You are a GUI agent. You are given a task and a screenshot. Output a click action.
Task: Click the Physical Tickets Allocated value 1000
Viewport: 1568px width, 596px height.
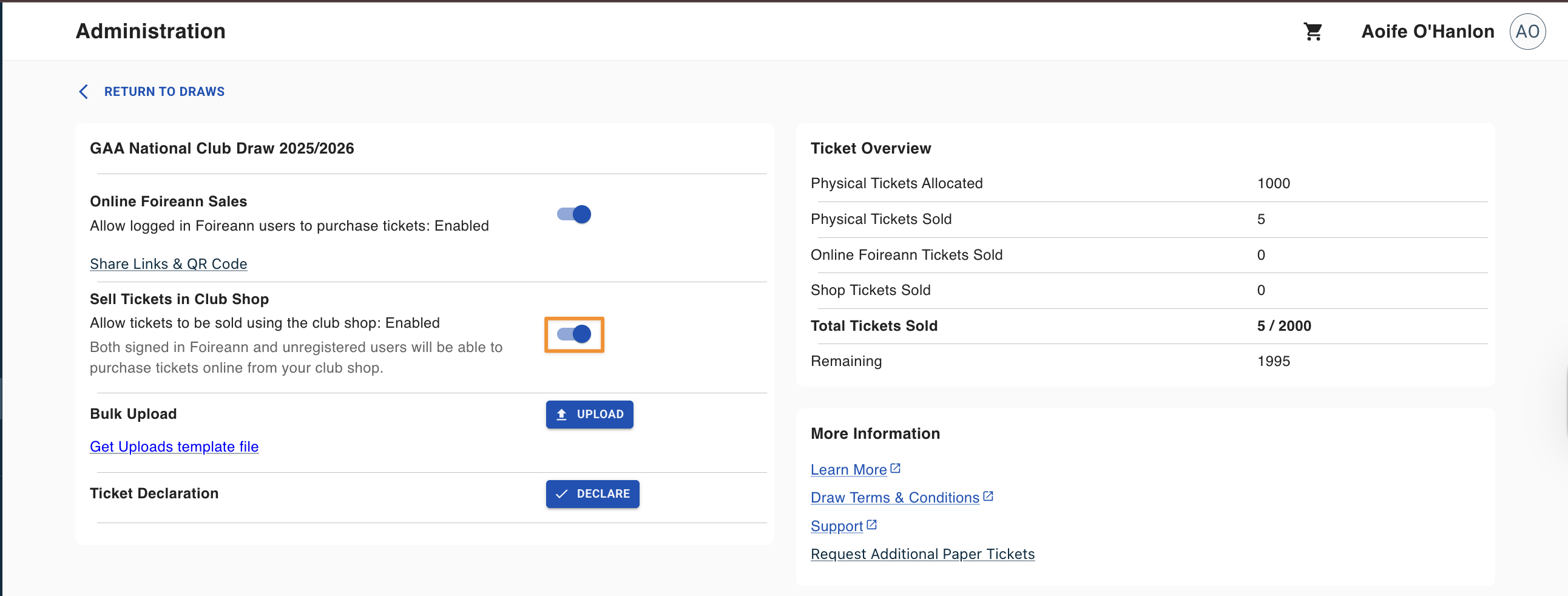[1273, 183]
